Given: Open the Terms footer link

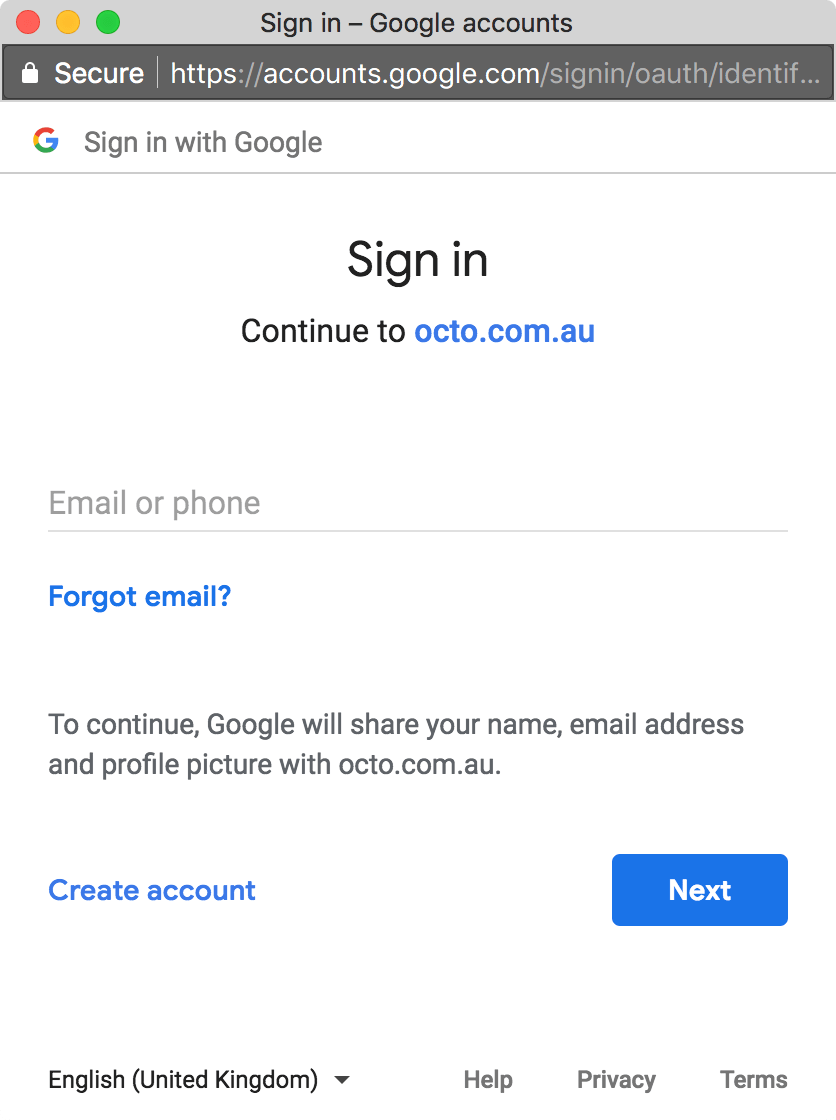Looking at the screenshot, I should [754, 1080].
